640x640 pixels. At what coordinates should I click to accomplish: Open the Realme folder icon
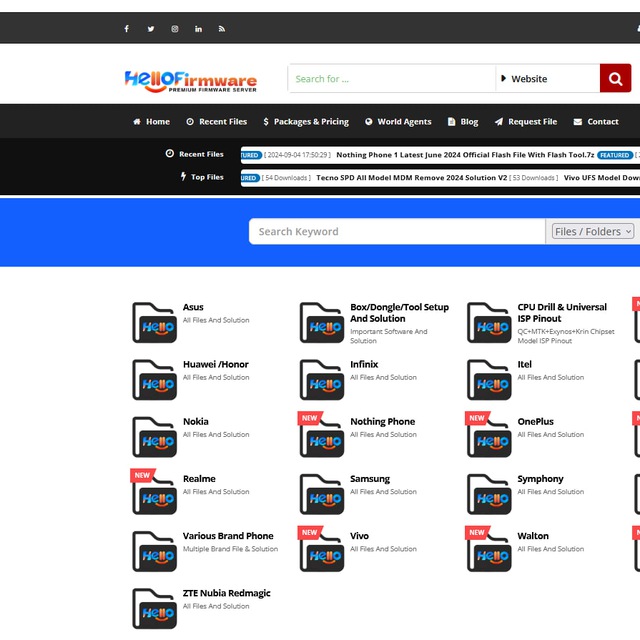tap(155, 494)
